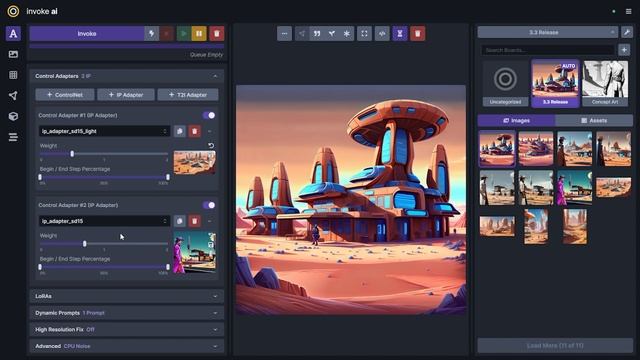Click the Search Boards input field

[x=548, y=50]
